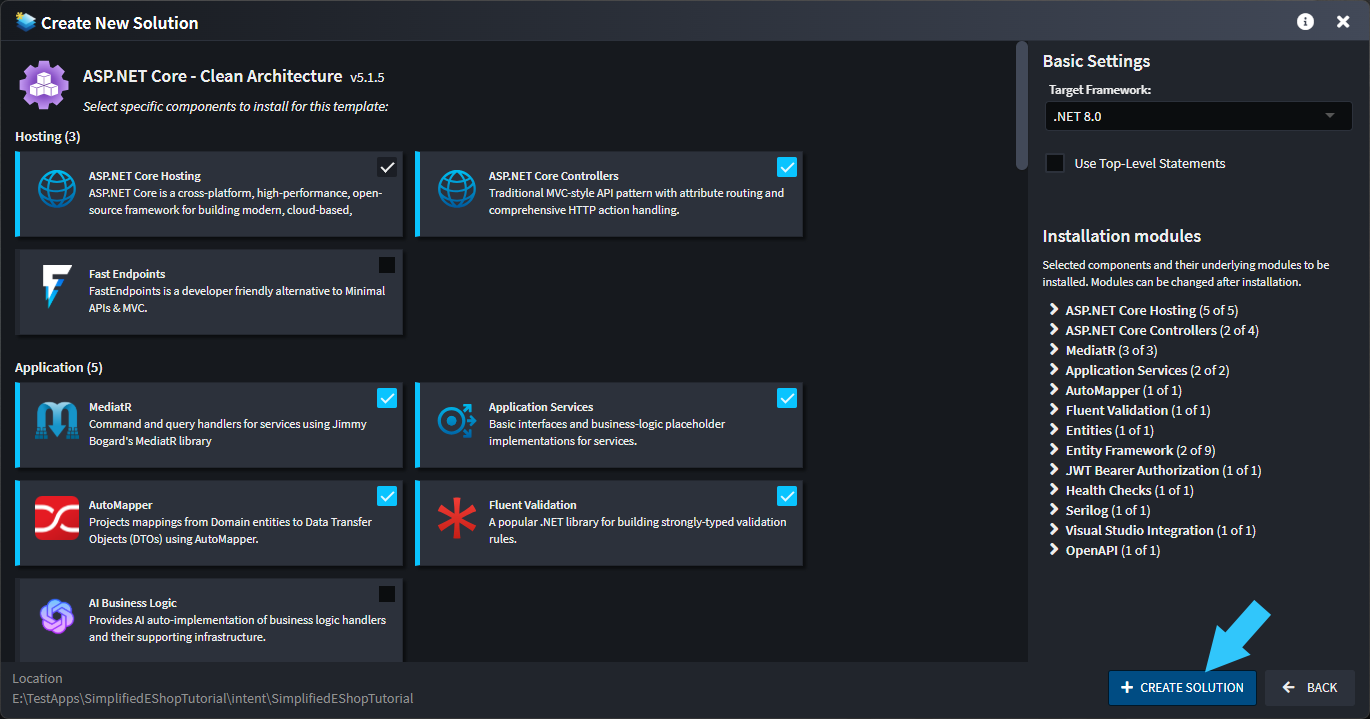Expand ASP.NET Core Controllers modules
1370x719 pixels.
[1054, 330]
